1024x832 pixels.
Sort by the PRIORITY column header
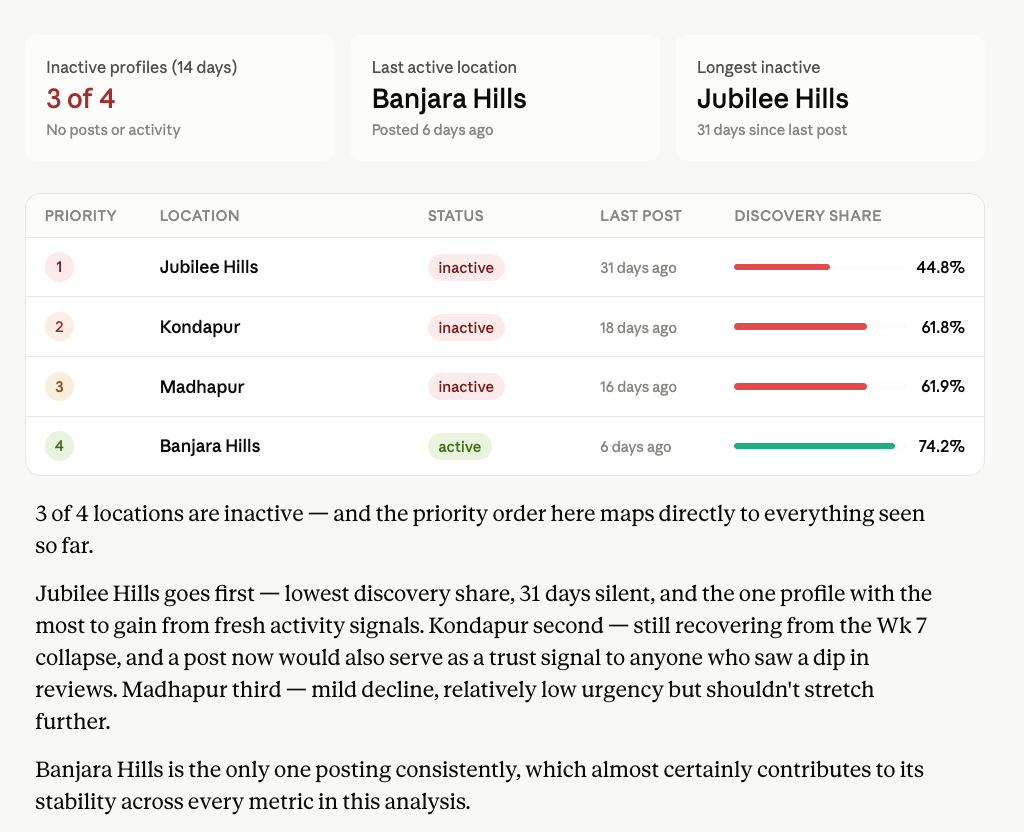[80, 216]
